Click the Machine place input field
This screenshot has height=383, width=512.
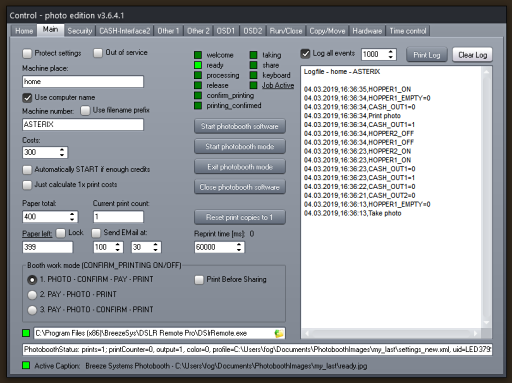(x=83, y=82)
